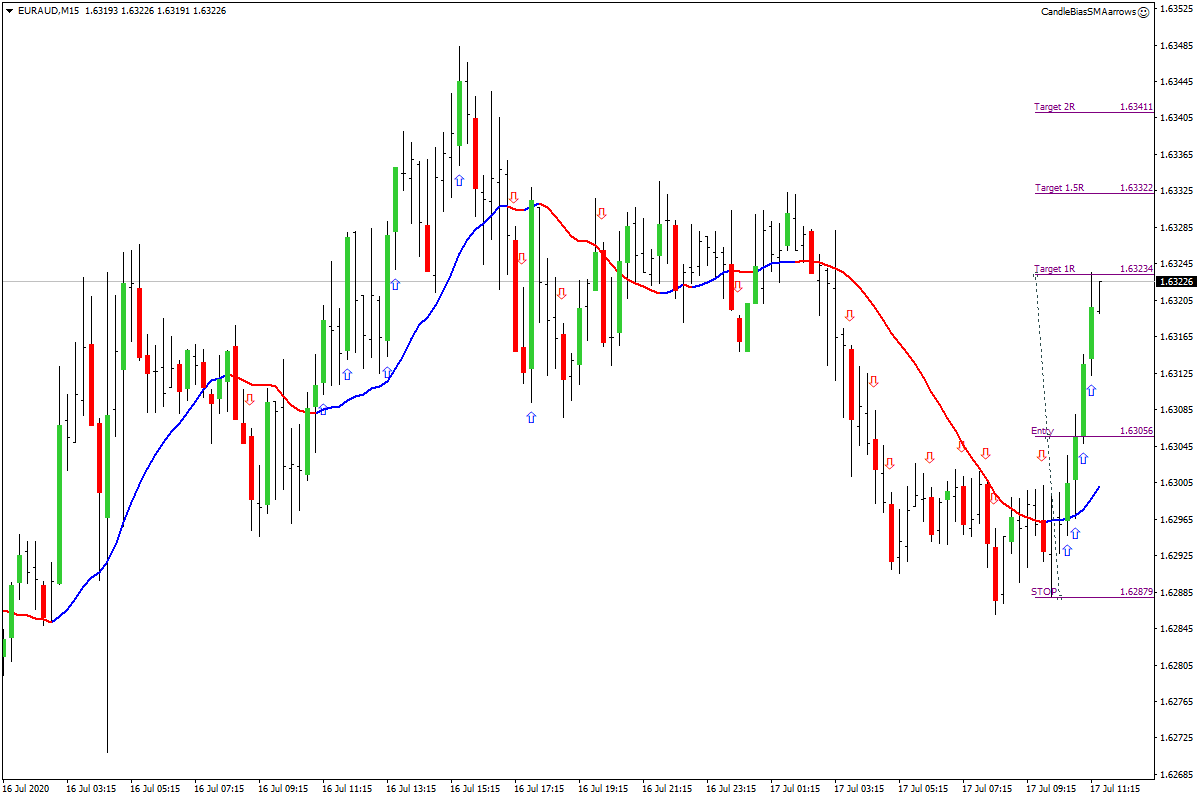1200x800 pixels.
Task: Click the 17 Jul 01:15 time label
Action: [795, 789]
